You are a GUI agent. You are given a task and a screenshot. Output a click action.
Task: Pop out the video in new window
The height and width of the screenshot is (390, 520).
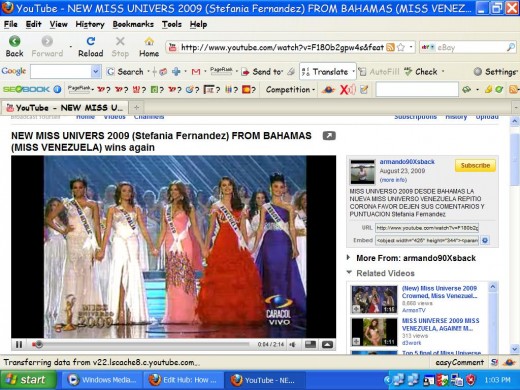[329, 136]
